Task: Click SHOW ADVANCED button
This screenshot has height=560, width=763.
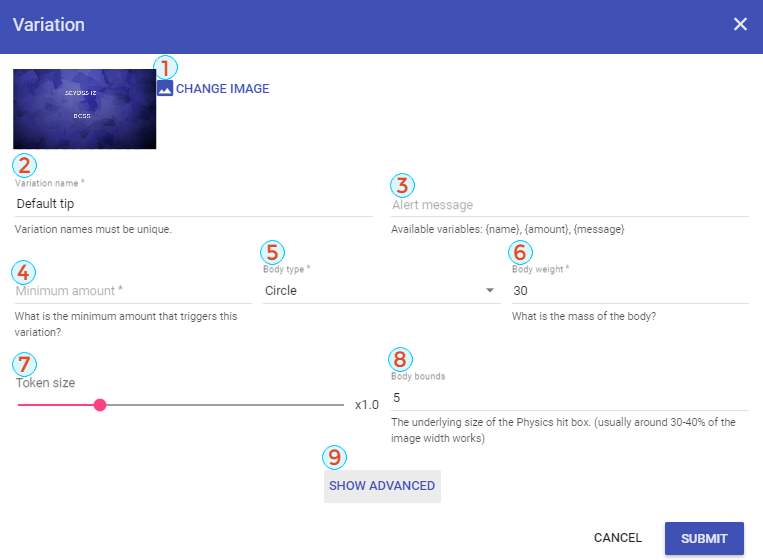Action: (382, 486)
